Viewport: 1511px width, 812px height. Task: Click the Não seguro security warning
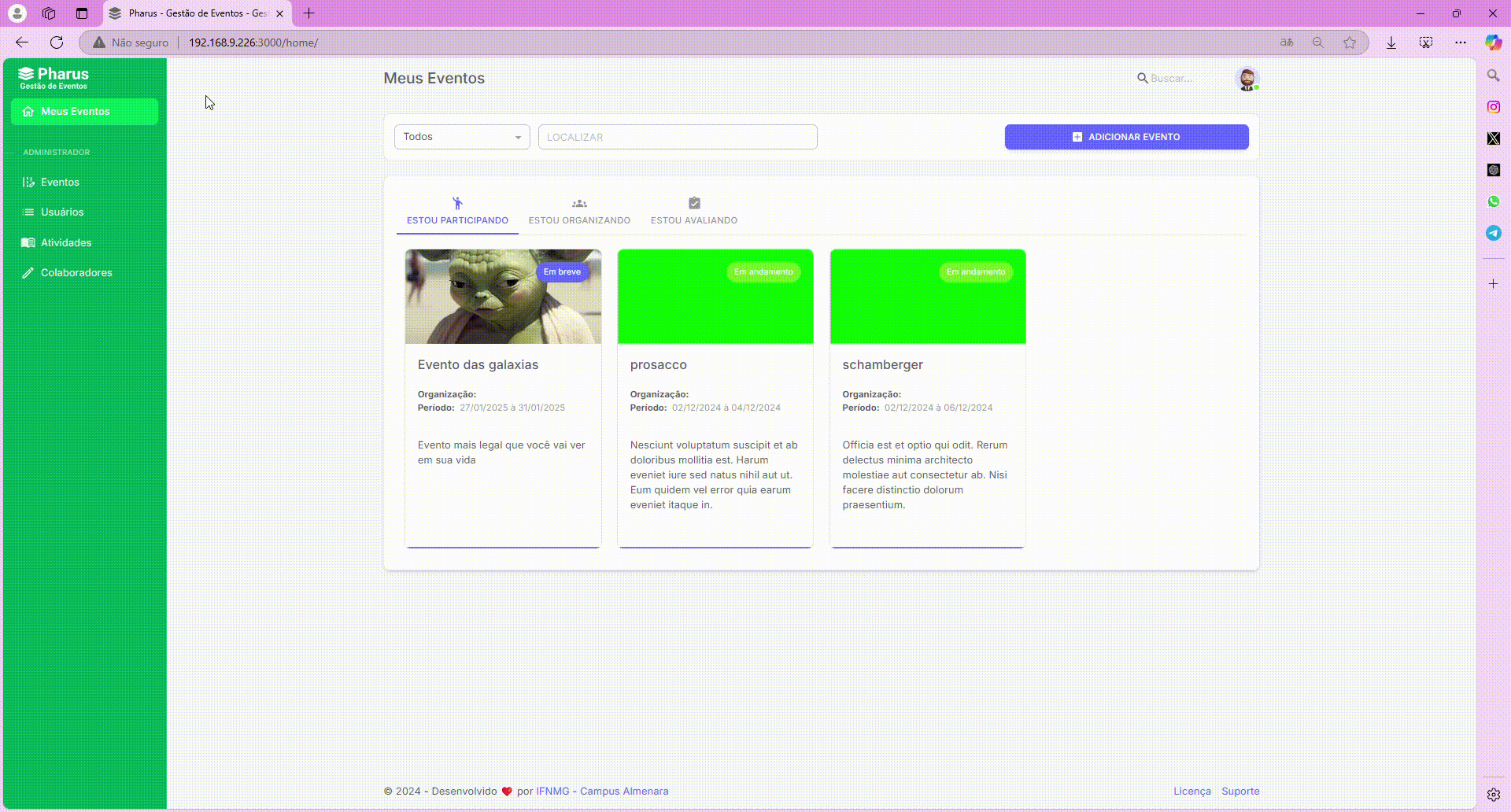click(x=131, y=42)
